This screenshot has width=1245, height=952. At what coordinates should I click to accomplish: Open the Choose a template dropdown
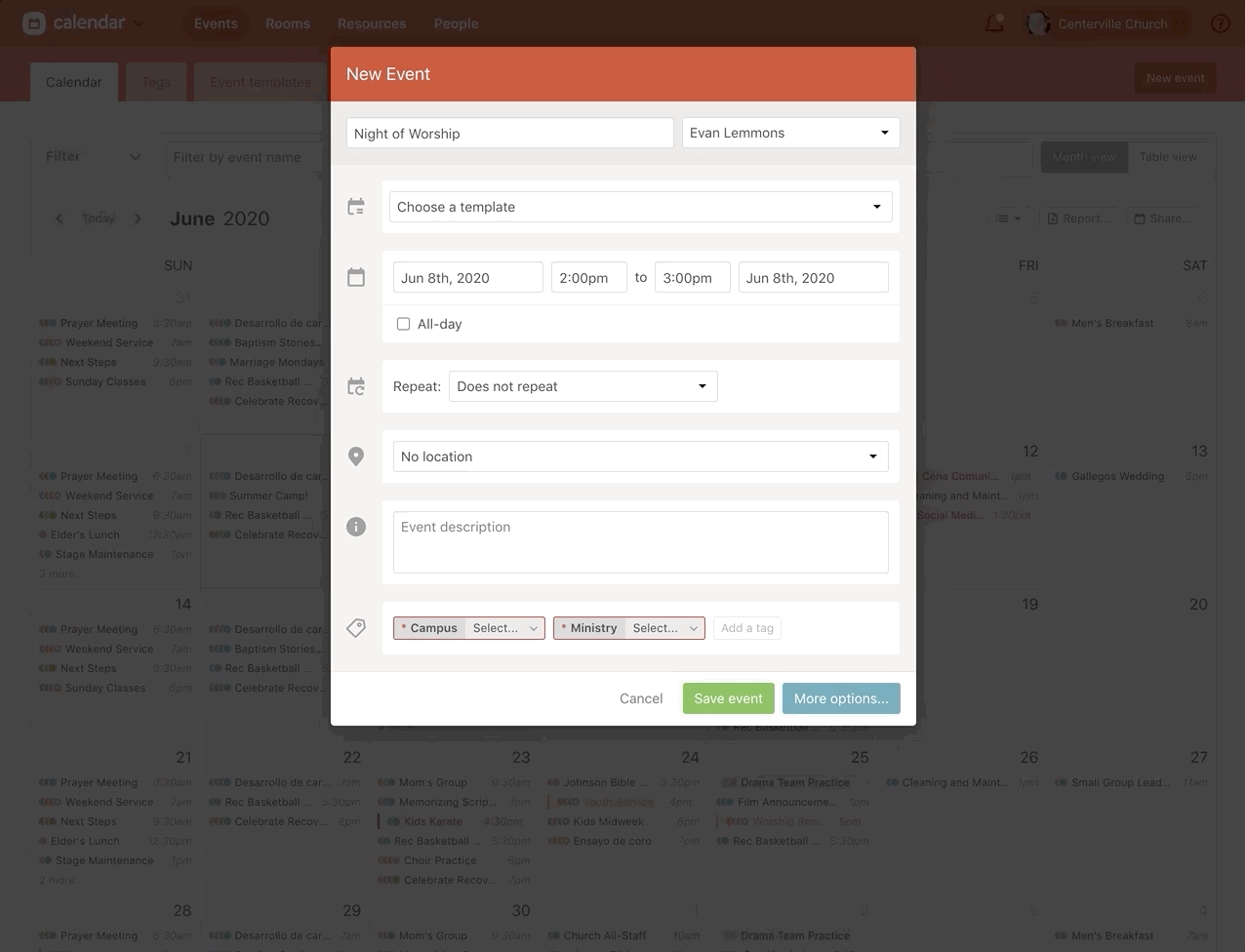[640, 207]
